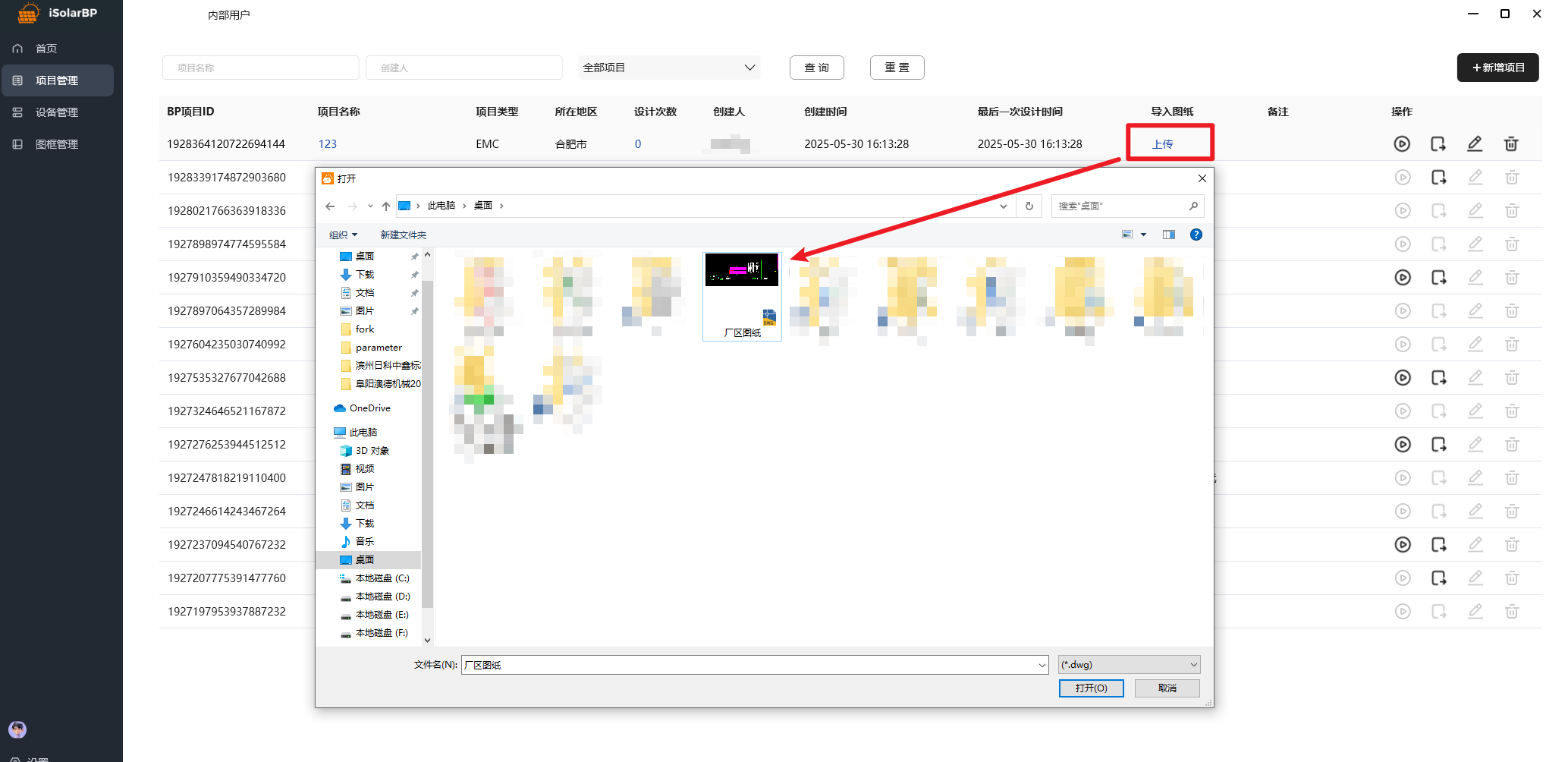Click the 上传 upload link

(x=1162, y=144)
